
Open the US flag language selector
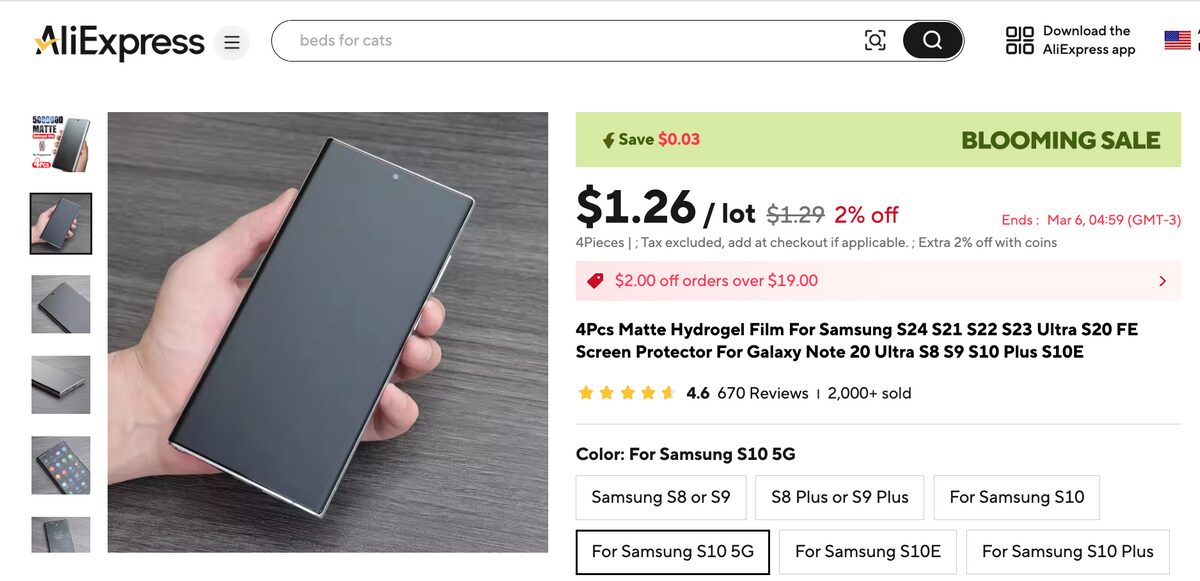tap(1178, 40)
